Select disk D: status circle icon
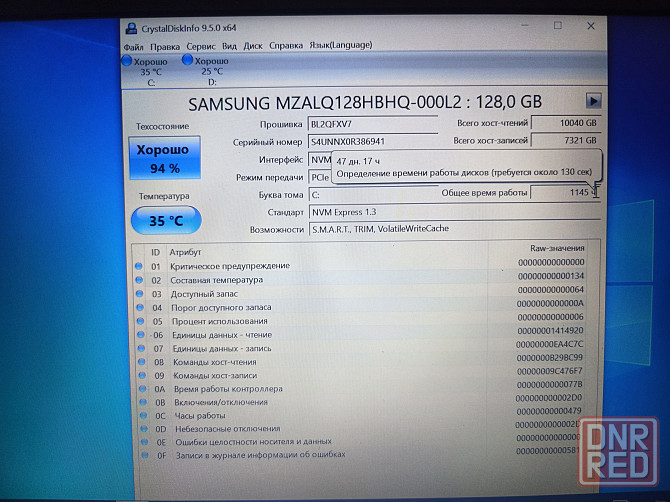Image resolution: width=670 pixels, height=502 pixels. [187, 61]
